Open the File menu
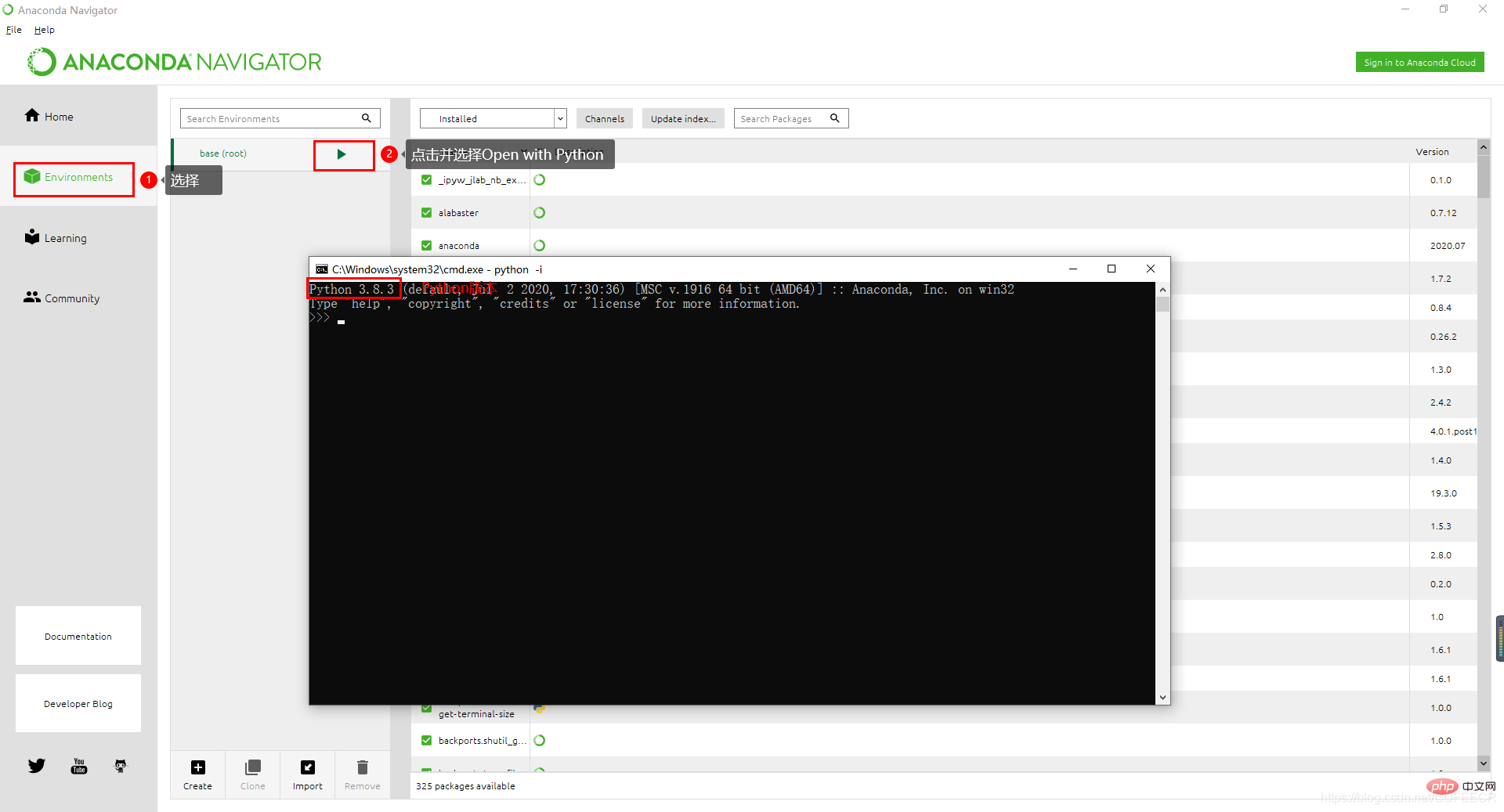1504x812 pixels. 14,30
